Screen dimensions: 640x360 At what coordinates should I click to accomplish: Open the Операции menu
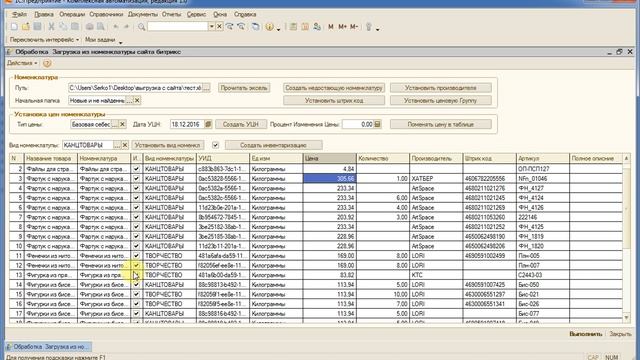click(72, 14)
